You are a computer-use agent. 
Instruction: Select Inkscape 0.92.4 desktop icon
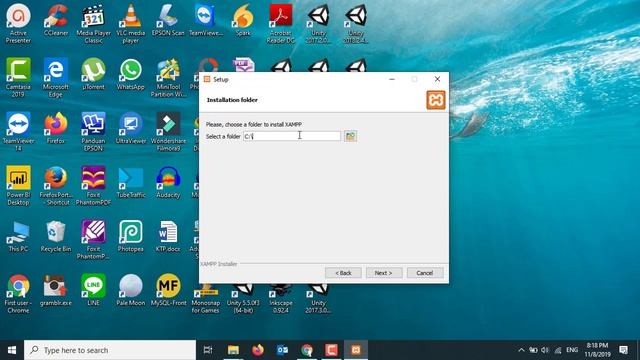coord(281,300)
